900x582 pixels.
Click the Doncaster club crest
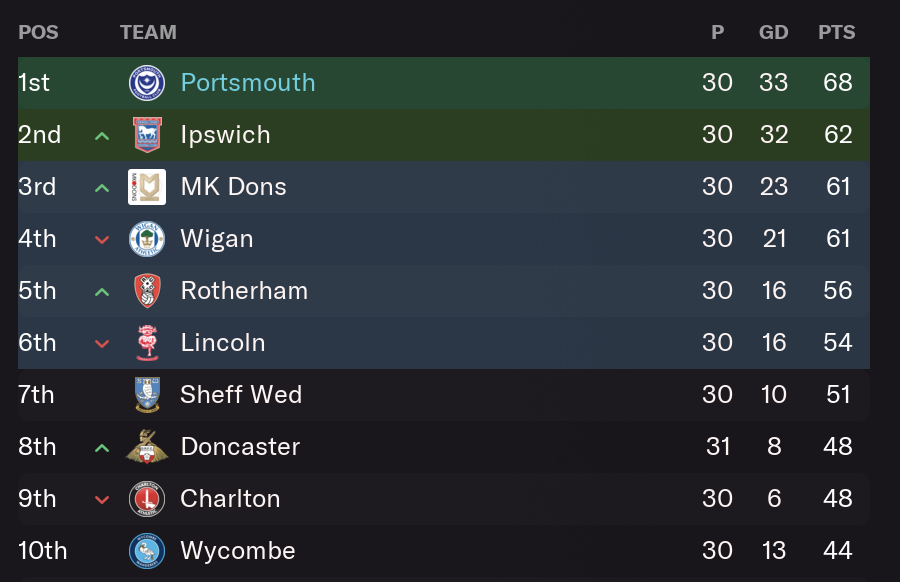147,447
